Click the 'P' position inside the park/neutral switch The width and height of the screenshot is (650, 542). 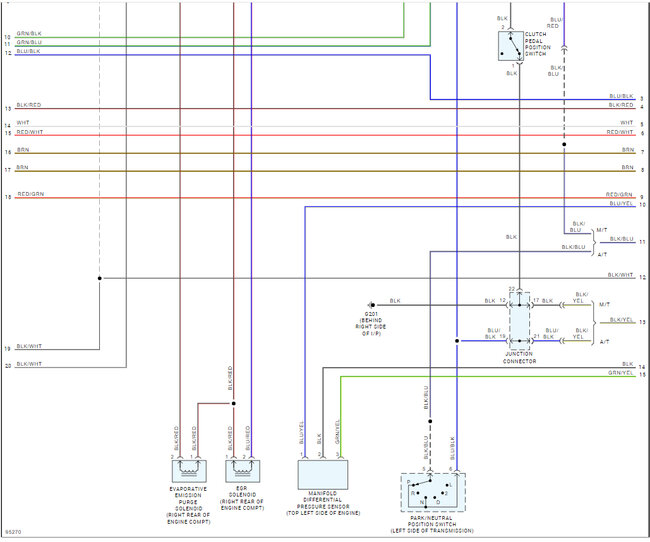[409, 482]
